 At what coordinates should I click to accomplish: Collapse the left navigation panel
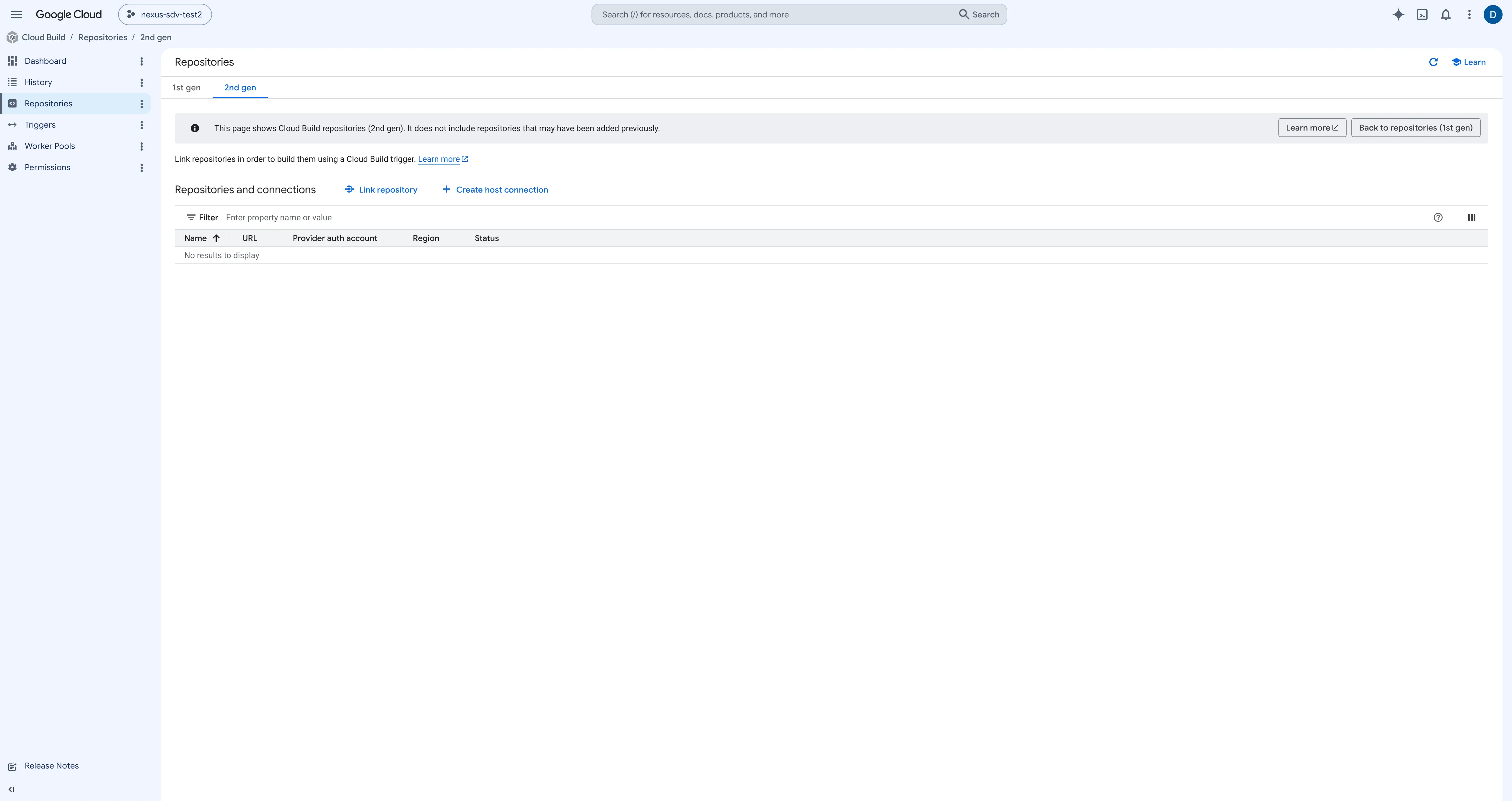(11, 789)
